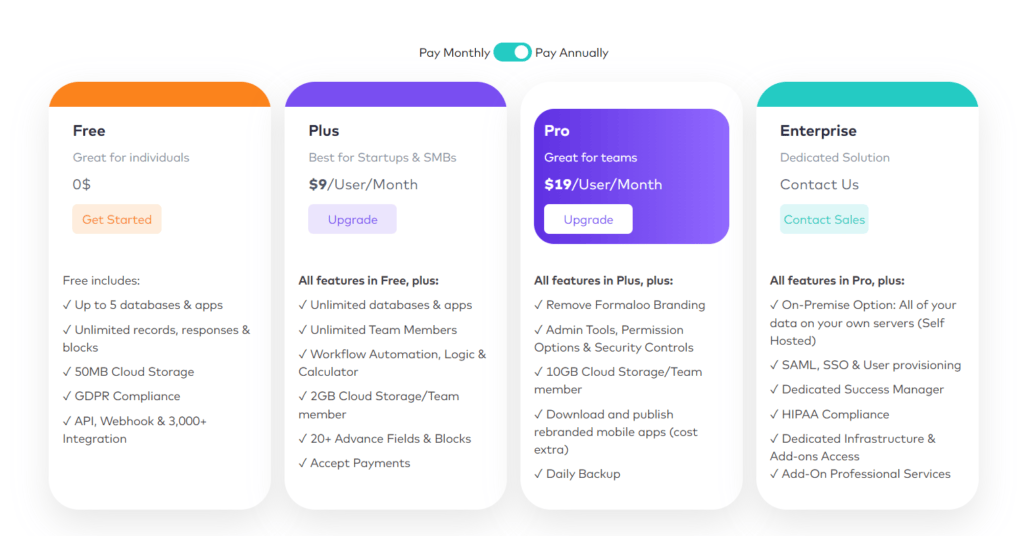Click the checkmark beside GDPR Compliance
Viewport: 1024px width, 536px height.
[67, 396]
